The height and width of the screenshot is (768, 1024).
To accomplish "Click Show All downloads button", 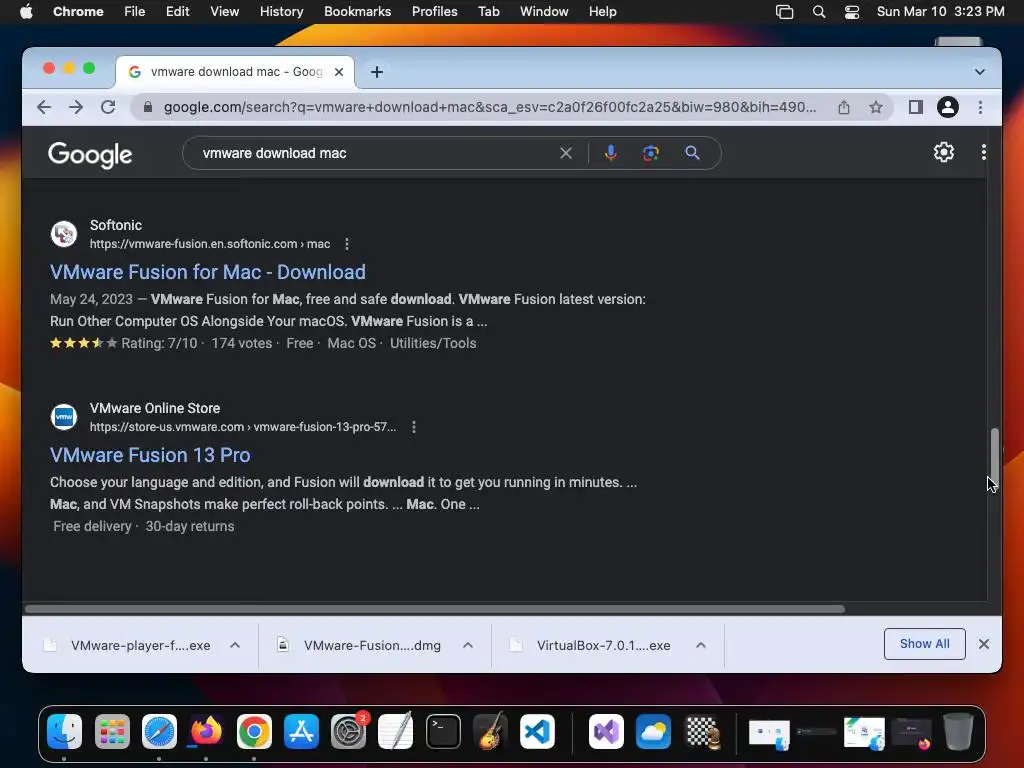I will 924,644.
